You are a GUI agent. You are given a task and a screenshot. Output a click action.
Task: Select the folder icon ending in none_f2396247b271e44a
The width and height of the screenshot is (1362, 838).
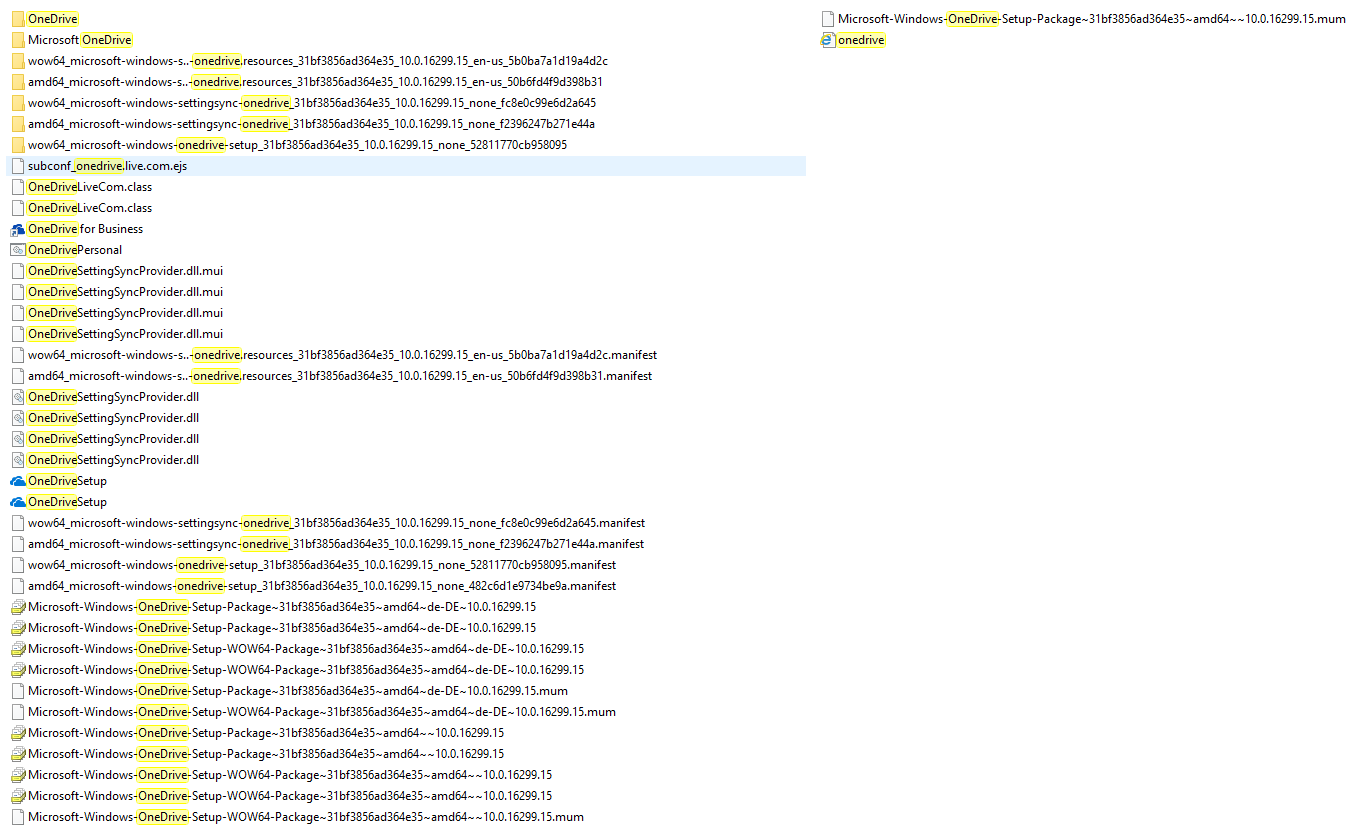point(17,124)
